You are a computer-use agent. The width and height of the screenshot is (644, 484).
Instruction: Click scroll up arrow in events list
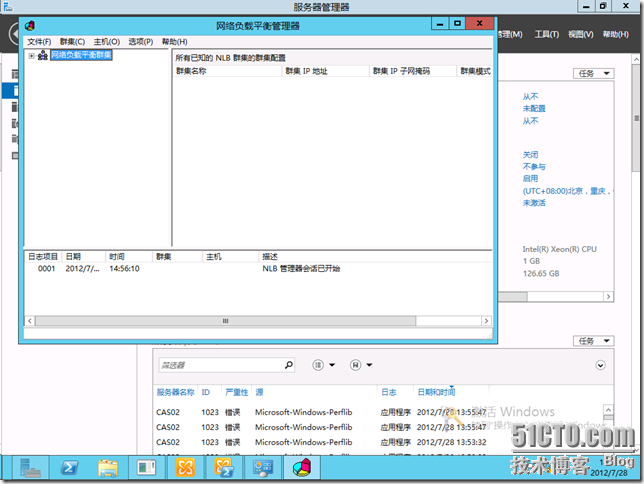tap(608, 410)
